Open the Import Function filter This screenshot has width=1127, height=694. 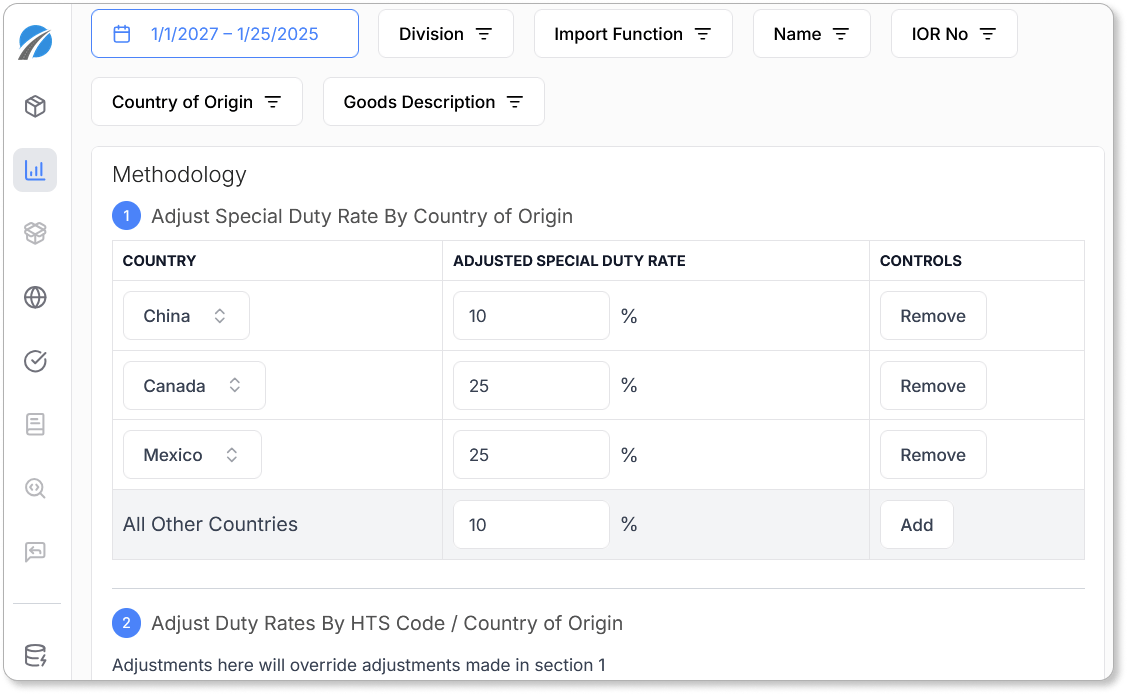633,34
